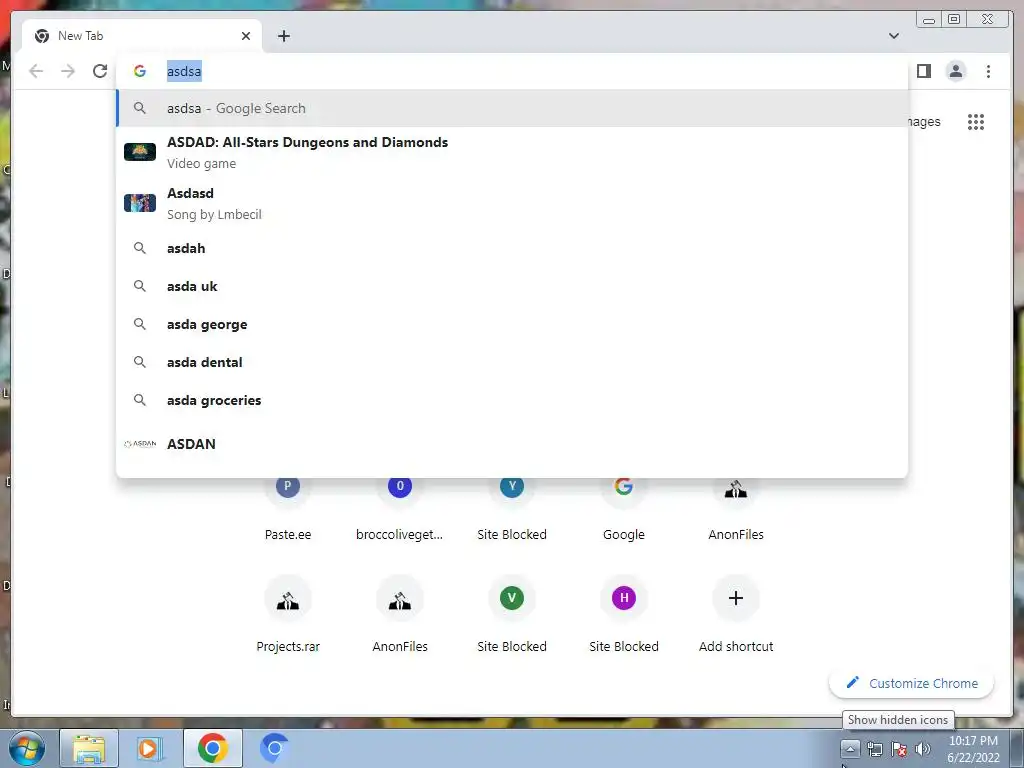
Task: Go forward with the forward arrow
Action: tap(68, 71)
